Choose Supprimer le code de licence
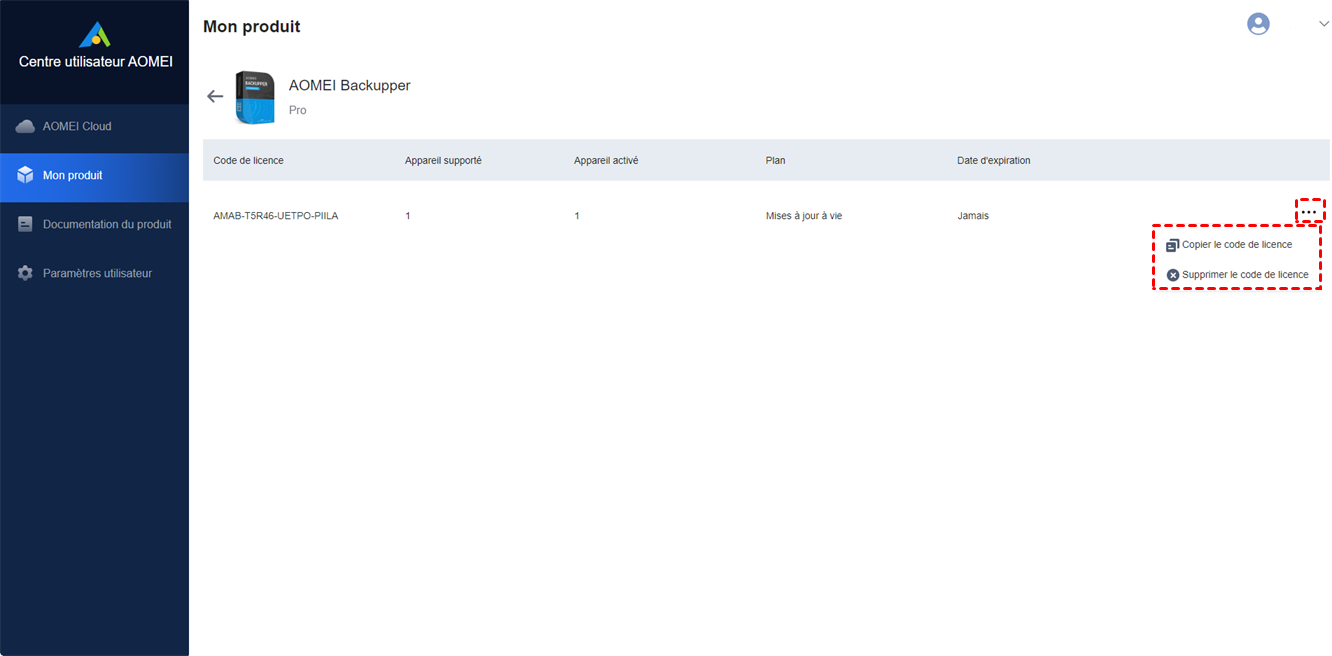Image resolution: width=1332 pixels, height=656 pixels. coord(1245,274)
